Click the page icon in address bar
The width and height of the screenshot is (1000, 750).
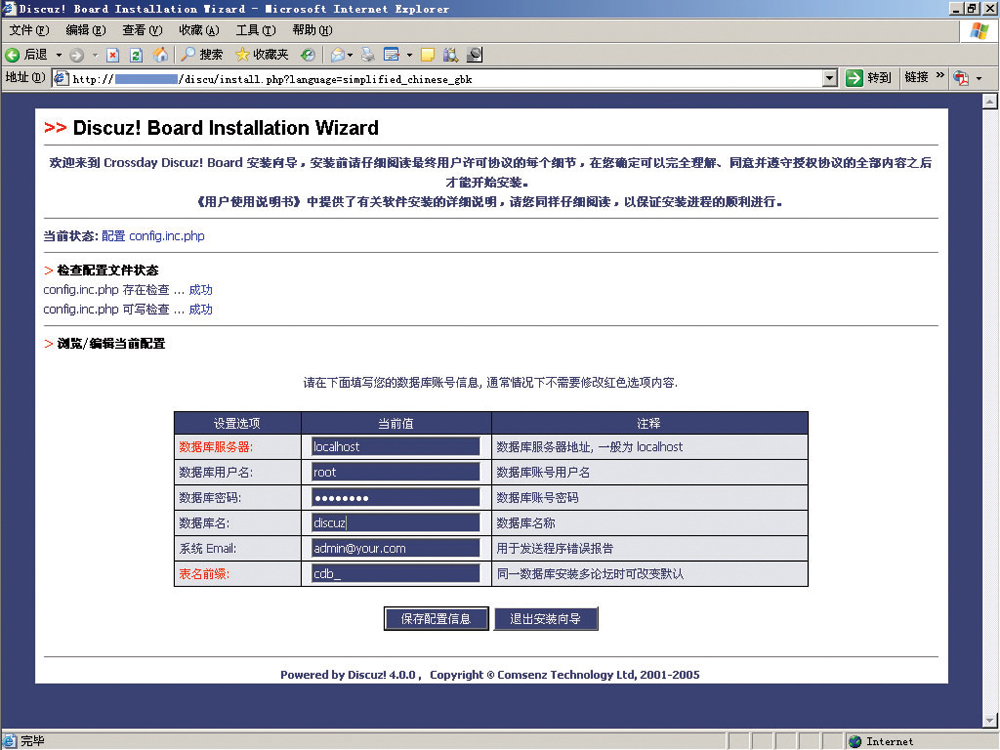(x=61, y=78)
